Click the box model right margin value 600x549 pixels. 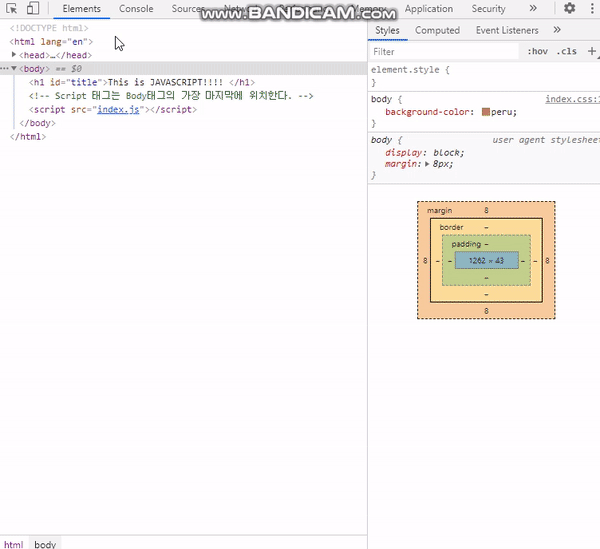pyautogui.click(x=547, y=261)
